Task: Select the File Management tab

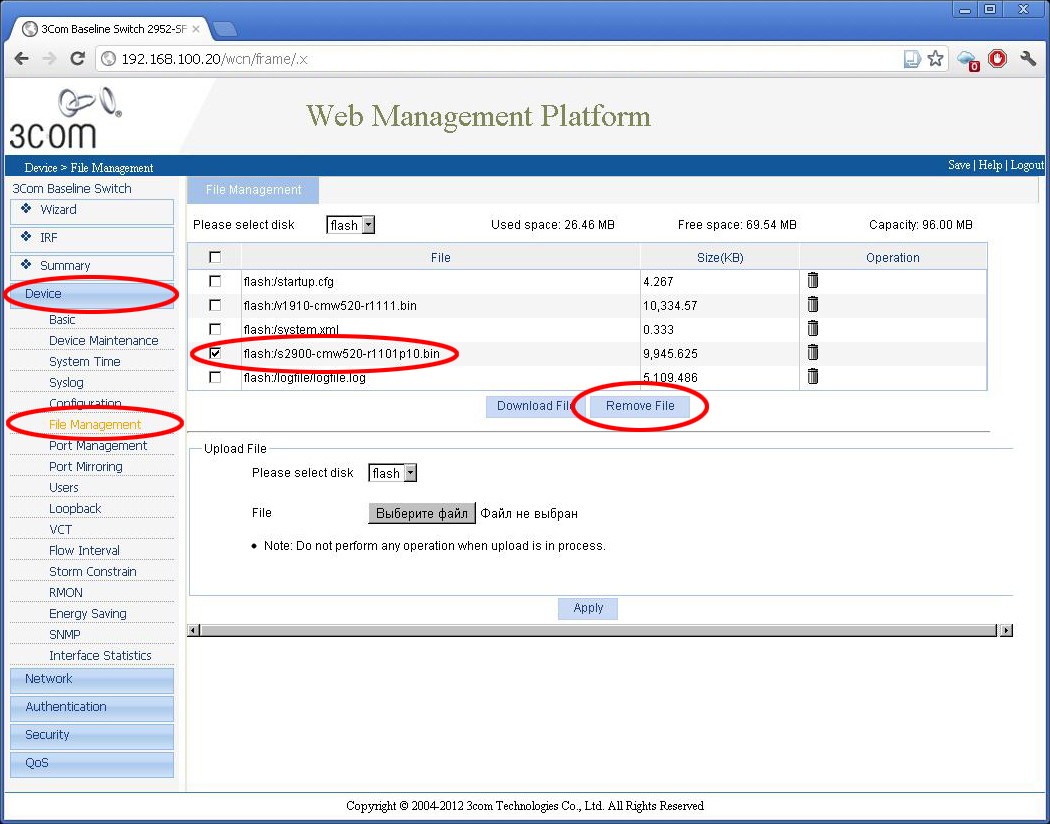Action: 253,190
